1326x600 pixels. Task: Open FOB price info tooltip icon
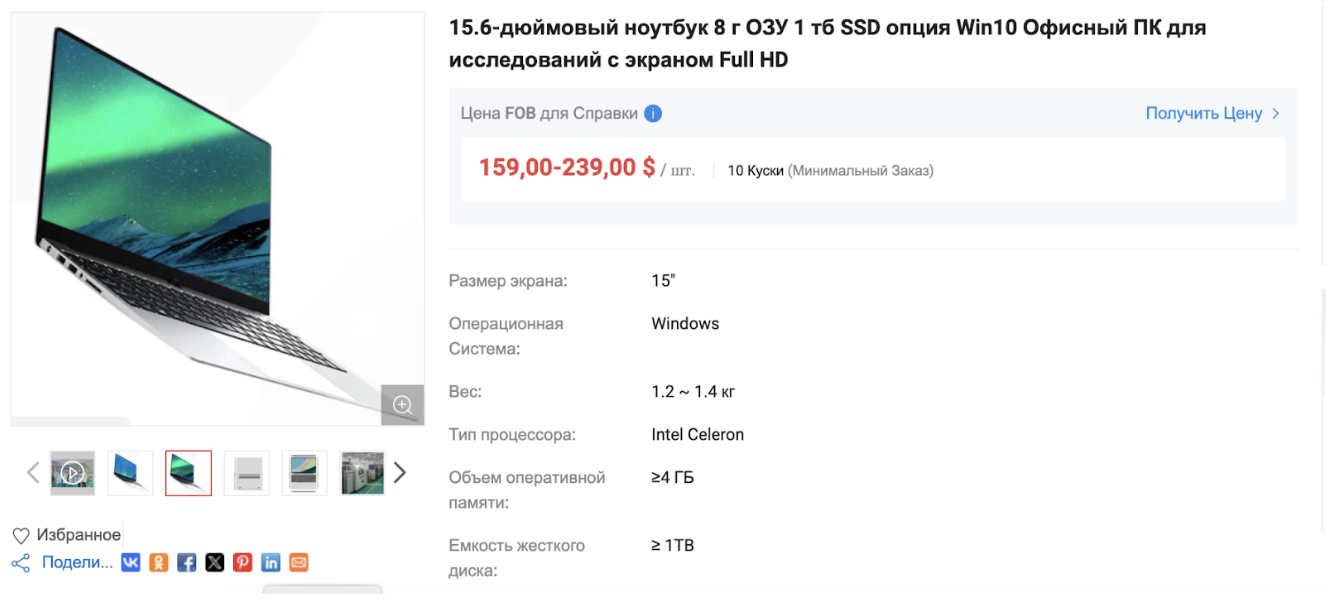click(x=653, y=114)
